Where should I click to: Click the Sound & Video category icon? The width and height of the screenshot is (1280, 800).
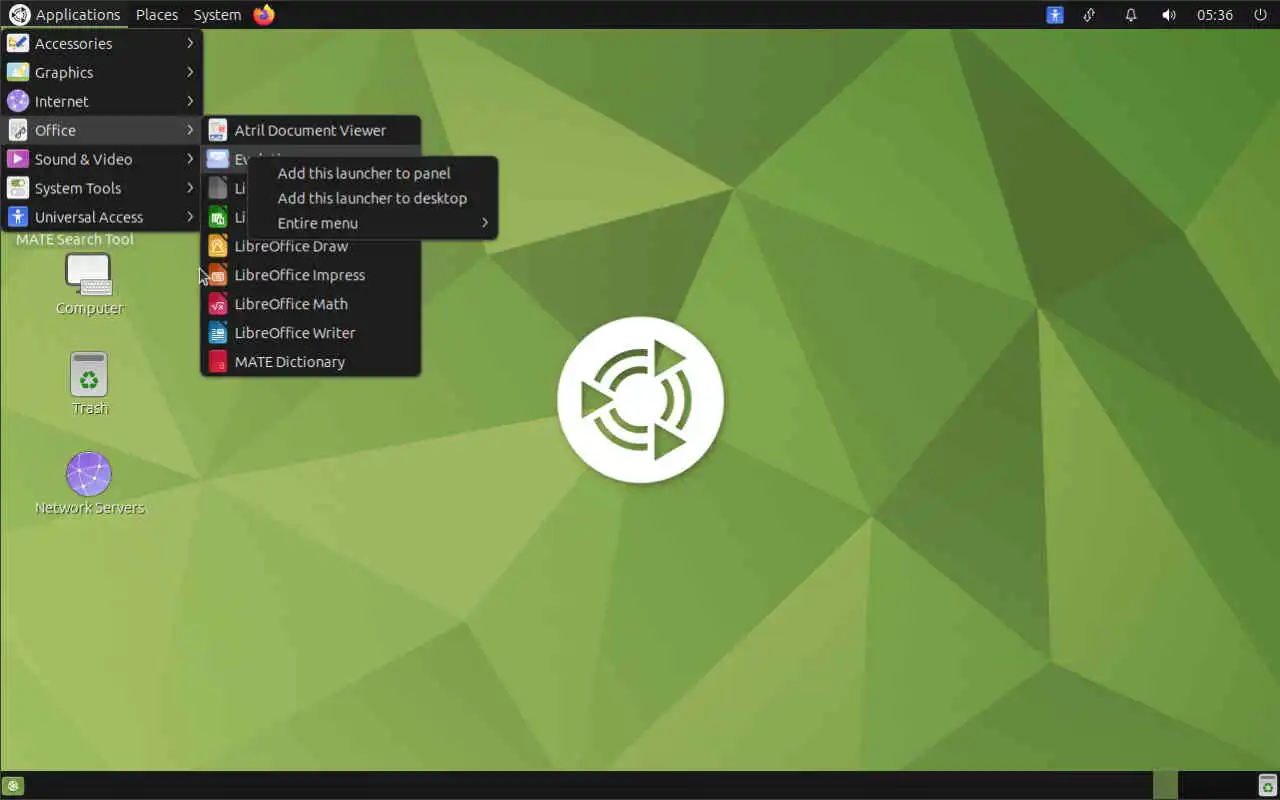click(18, 159)
